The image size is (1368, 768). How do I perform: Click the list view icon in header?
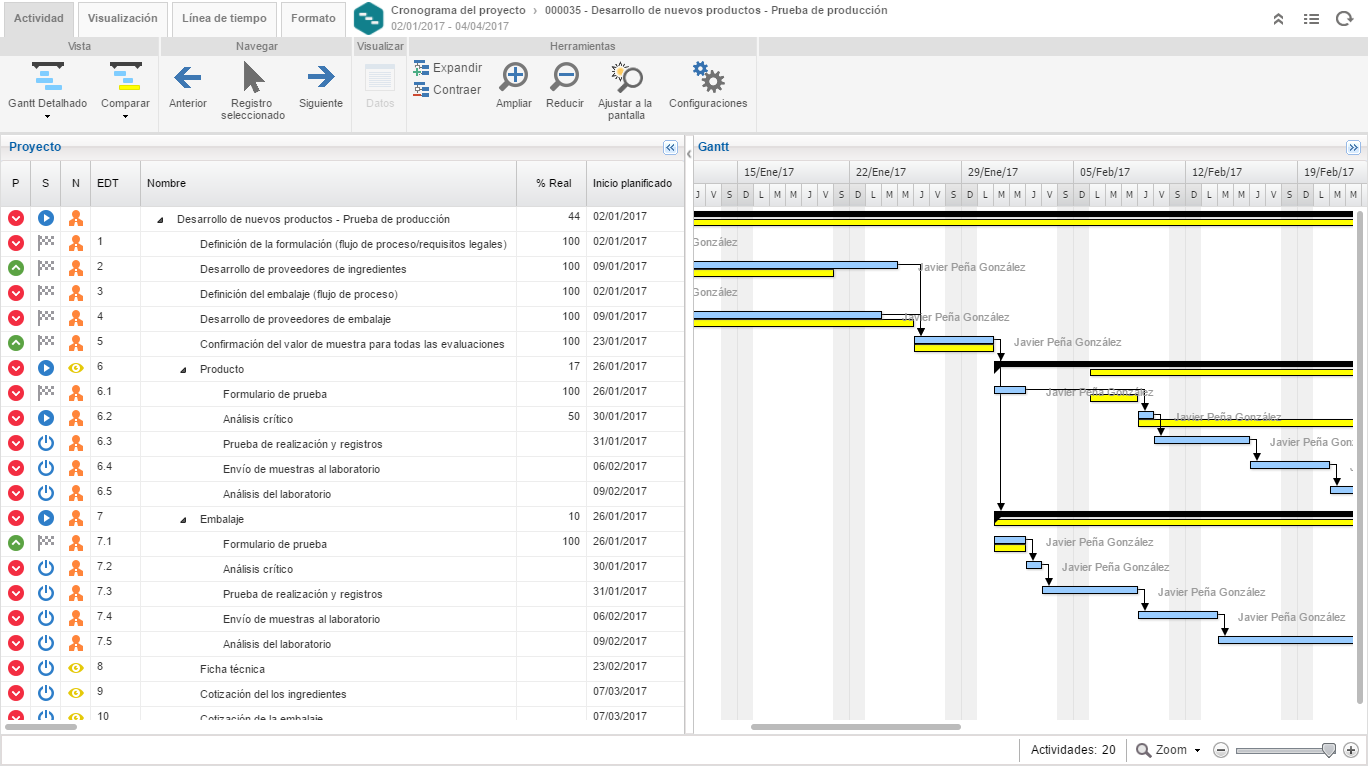1311,18
